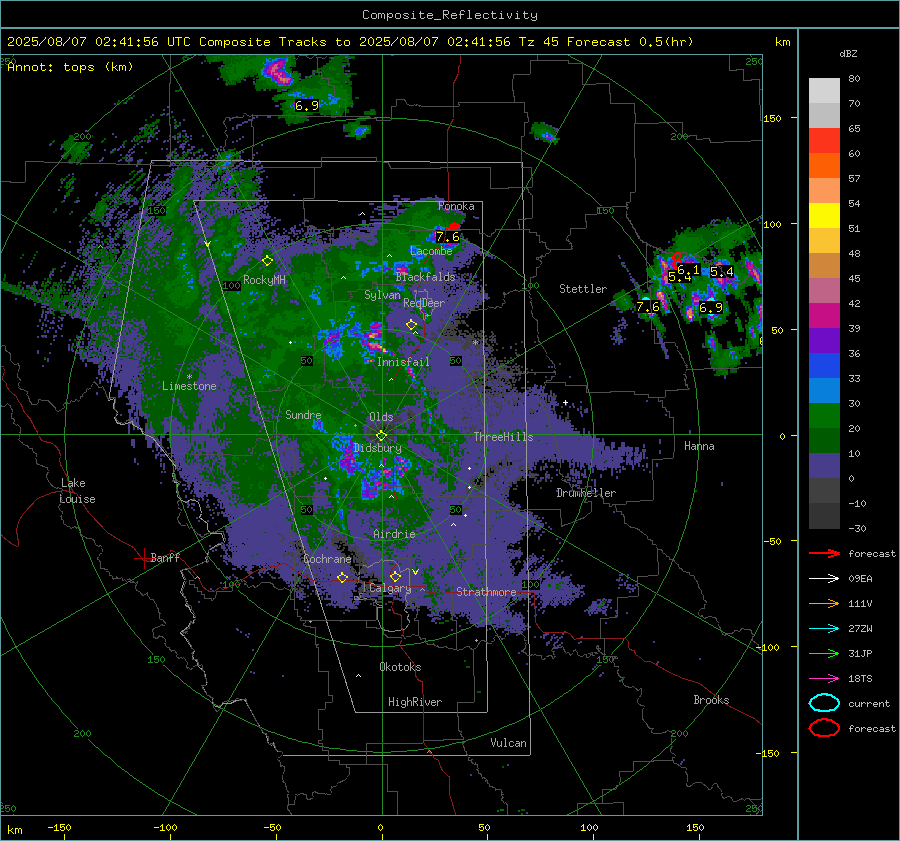This screenshot has width=900, height=841.
Task: Click the Sundre city label
Action: [x=303, y=414]
